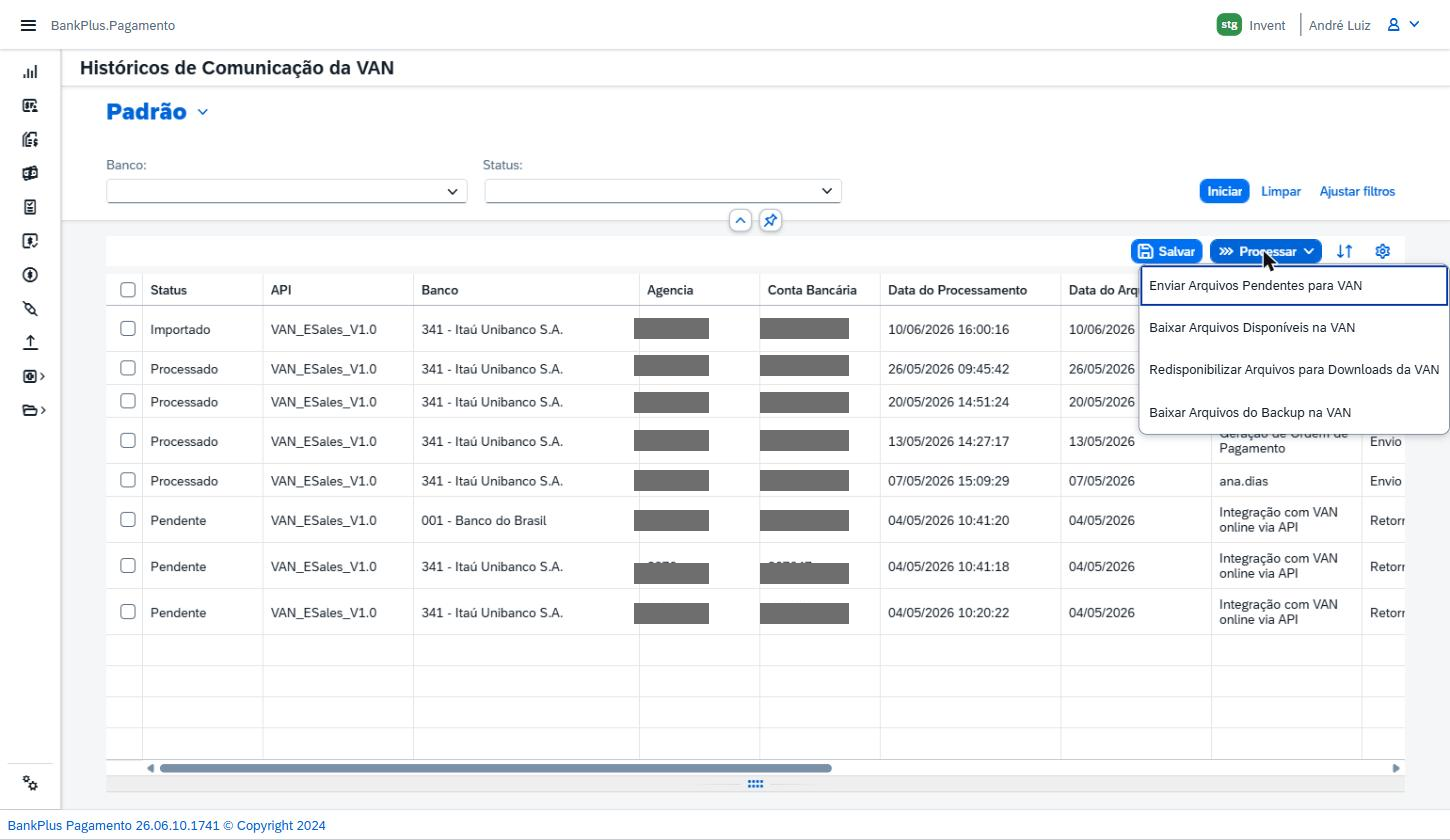
Task: Choose Enviar Arquivos Pendentes para VAN
Action: (x=1294, y=286)
